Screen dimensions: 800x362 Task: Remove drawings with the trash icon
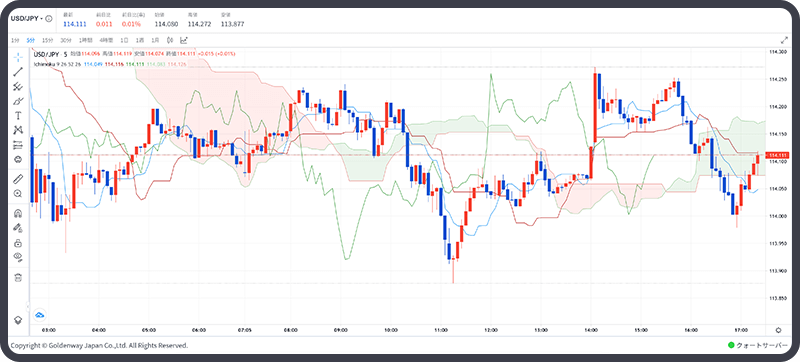[18, 277]
